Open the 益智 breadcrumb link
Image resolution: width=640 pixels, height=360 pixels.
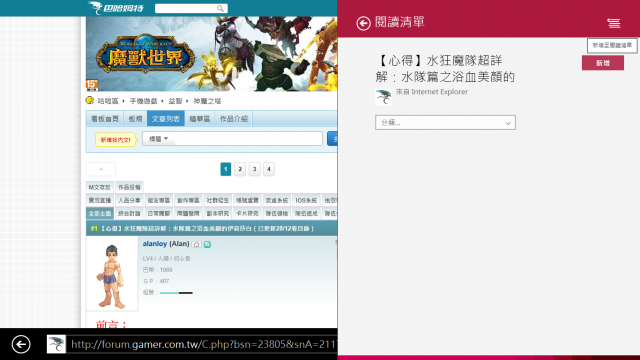175,101
